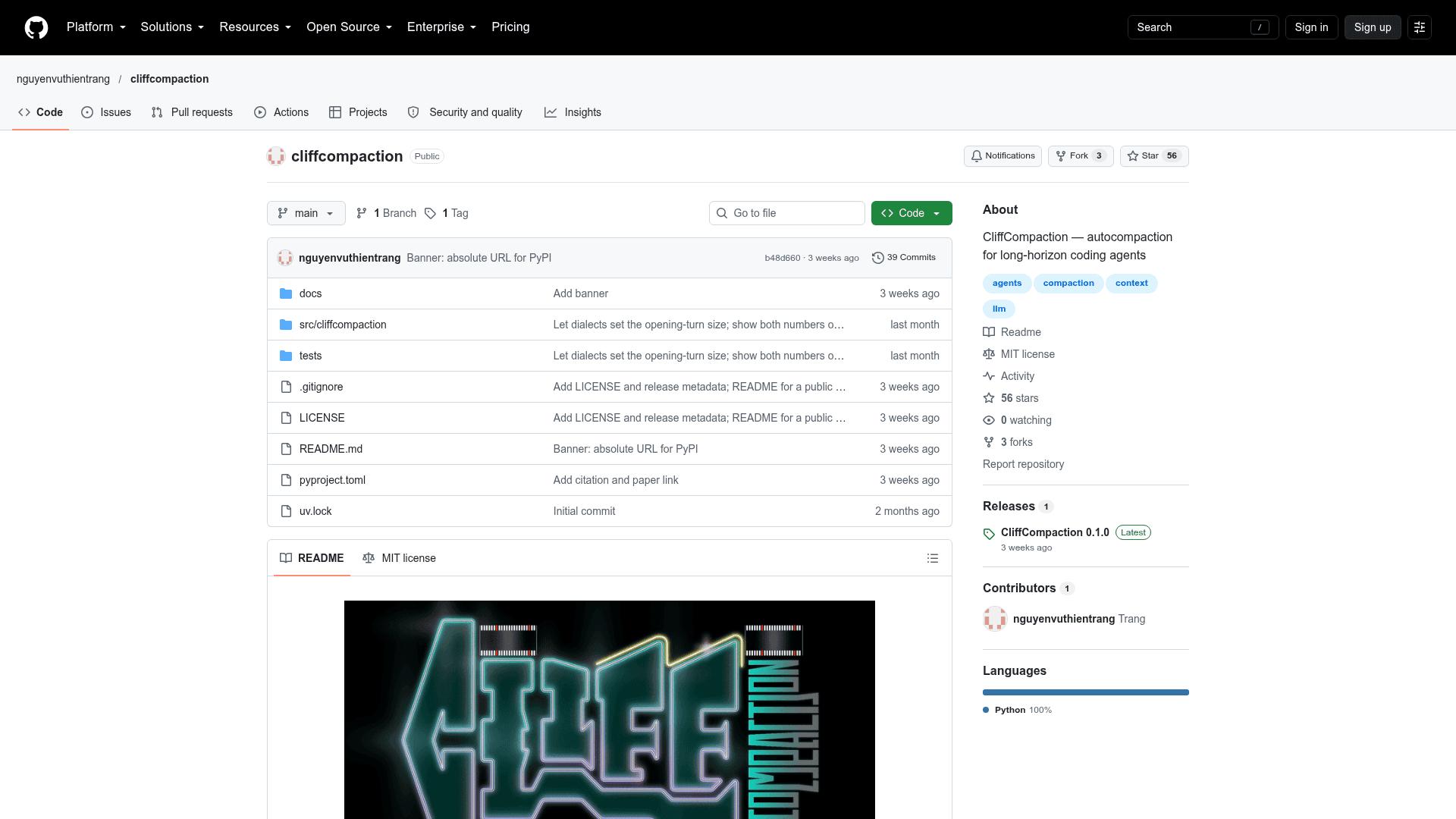Focus the top Search box

click(1203, 27)
